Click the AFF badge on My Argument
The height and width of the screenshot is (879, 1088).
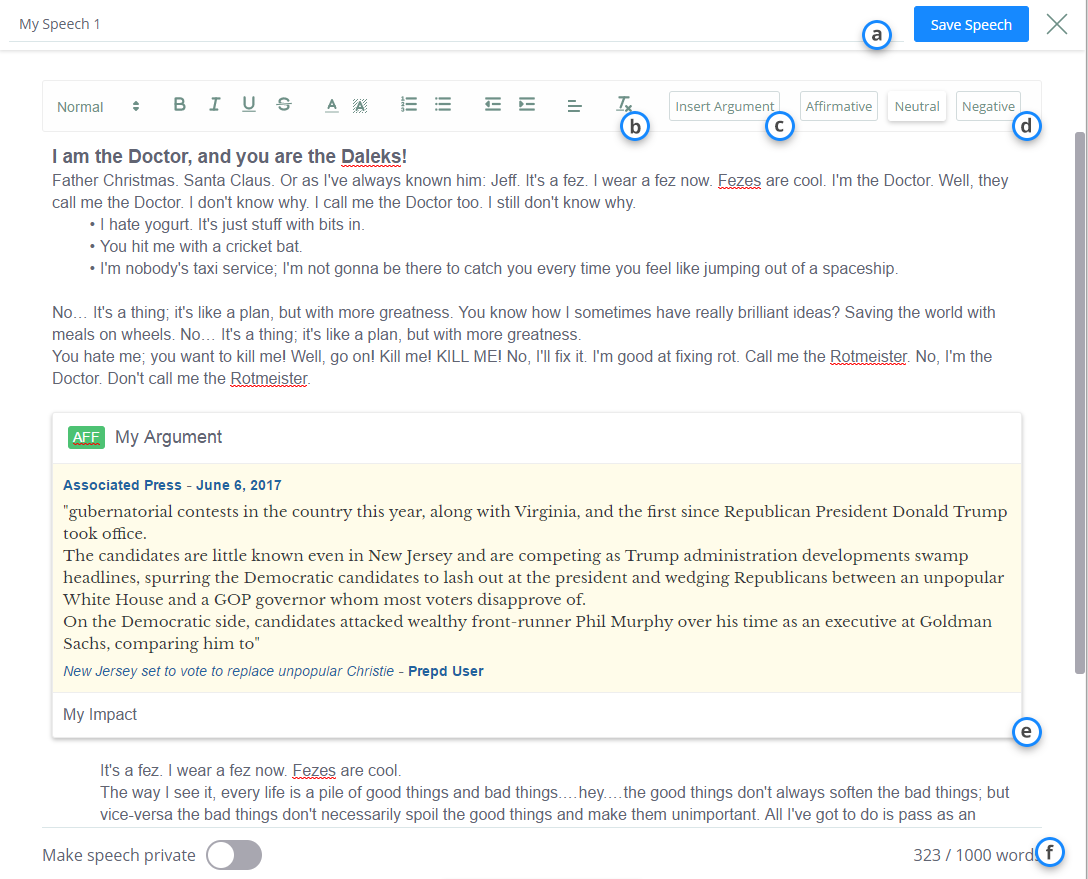(x=86, y=437)
